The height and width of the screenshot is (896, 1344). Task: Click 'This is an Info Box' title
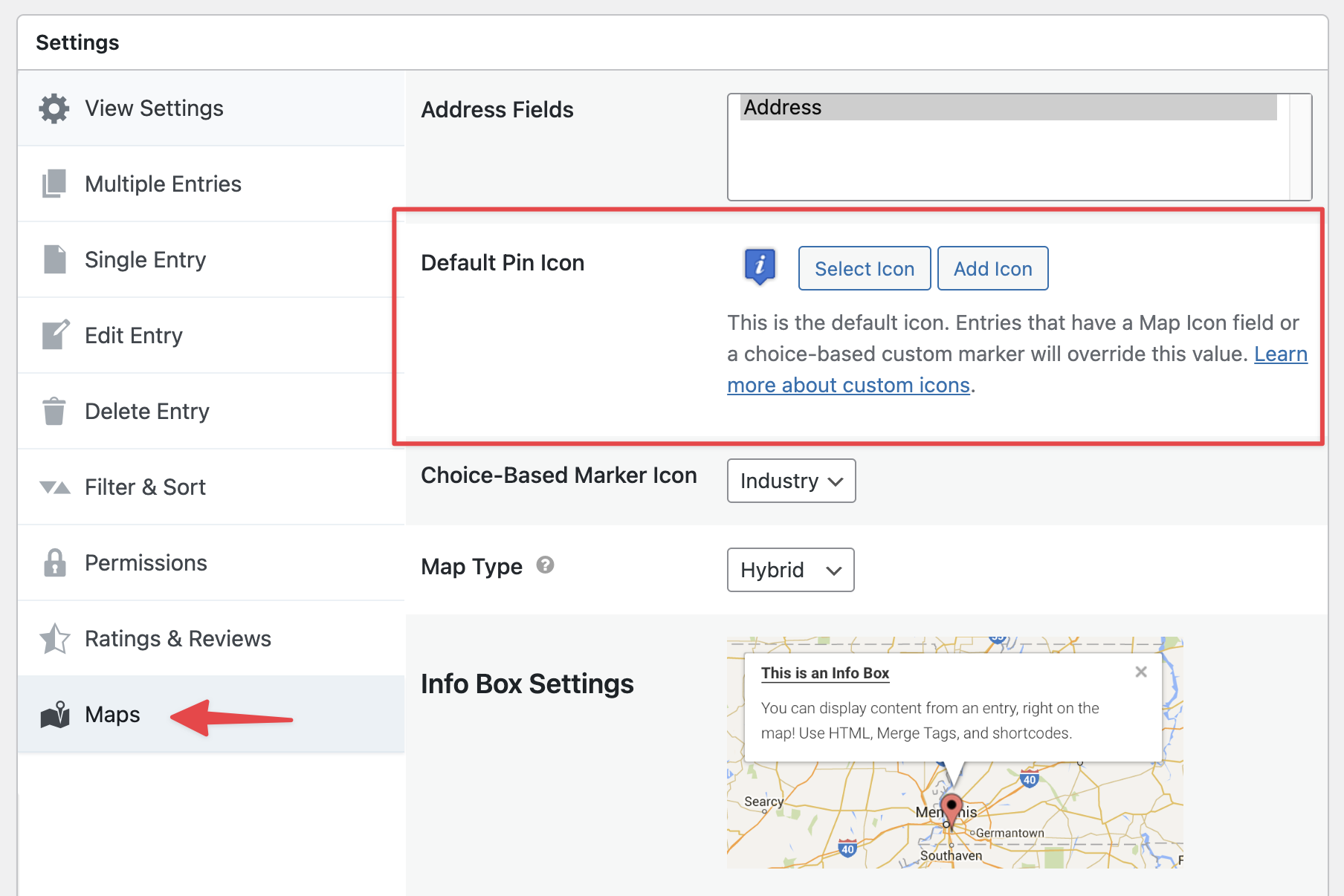[825, 673]
